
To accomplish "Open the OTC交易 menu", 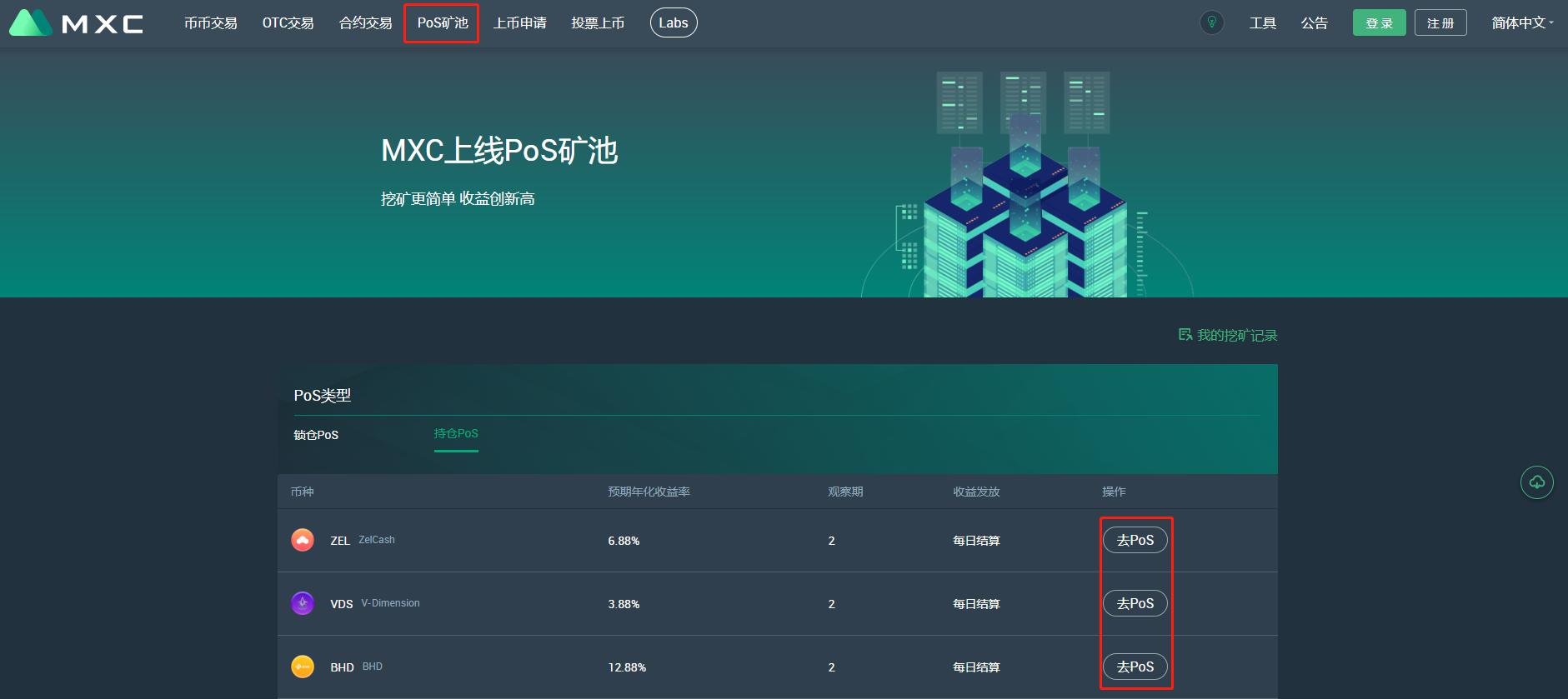I will [288, 23].
